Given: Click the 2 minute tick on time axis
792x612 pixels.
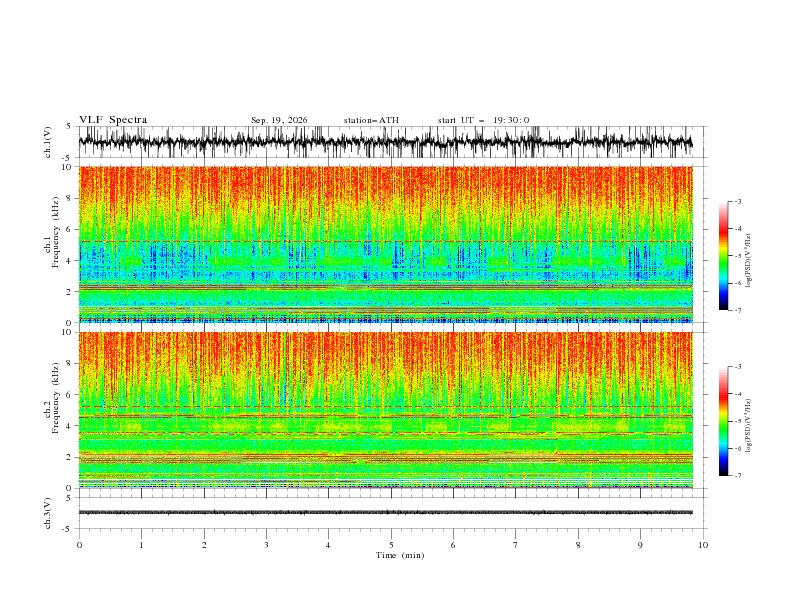Looking at the screenshot, I should pyautogui.click(x=204, y=545).
